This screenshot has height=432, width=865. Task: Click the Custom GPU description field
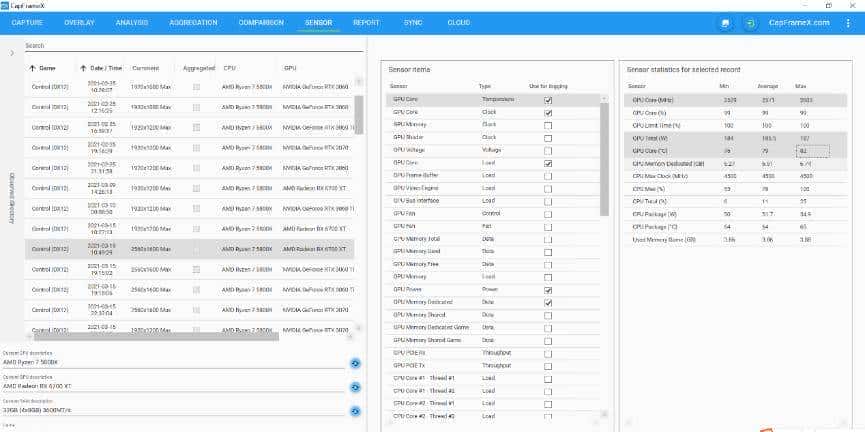[174, 386]
